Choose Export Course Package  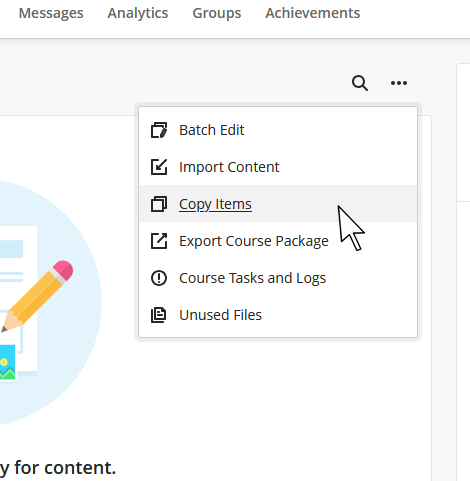point(278,241)
